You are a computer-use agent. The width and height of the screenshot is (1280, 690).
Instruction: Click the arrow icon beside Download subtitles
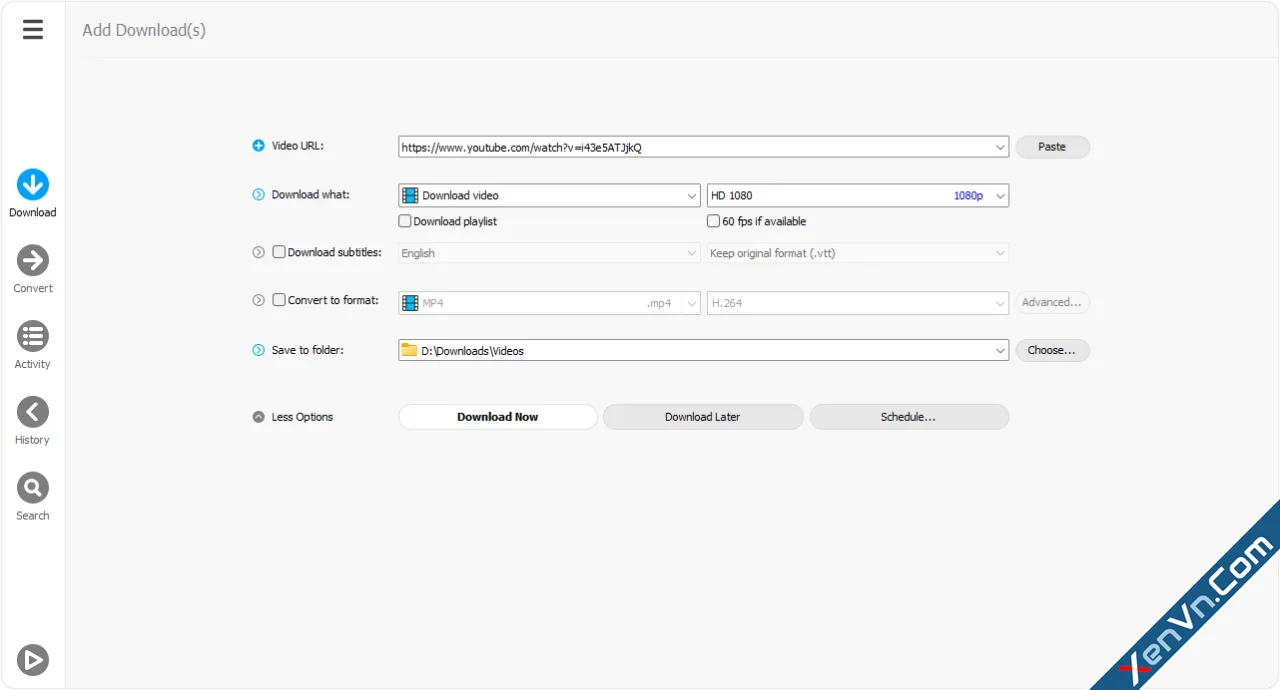(258, 253)
